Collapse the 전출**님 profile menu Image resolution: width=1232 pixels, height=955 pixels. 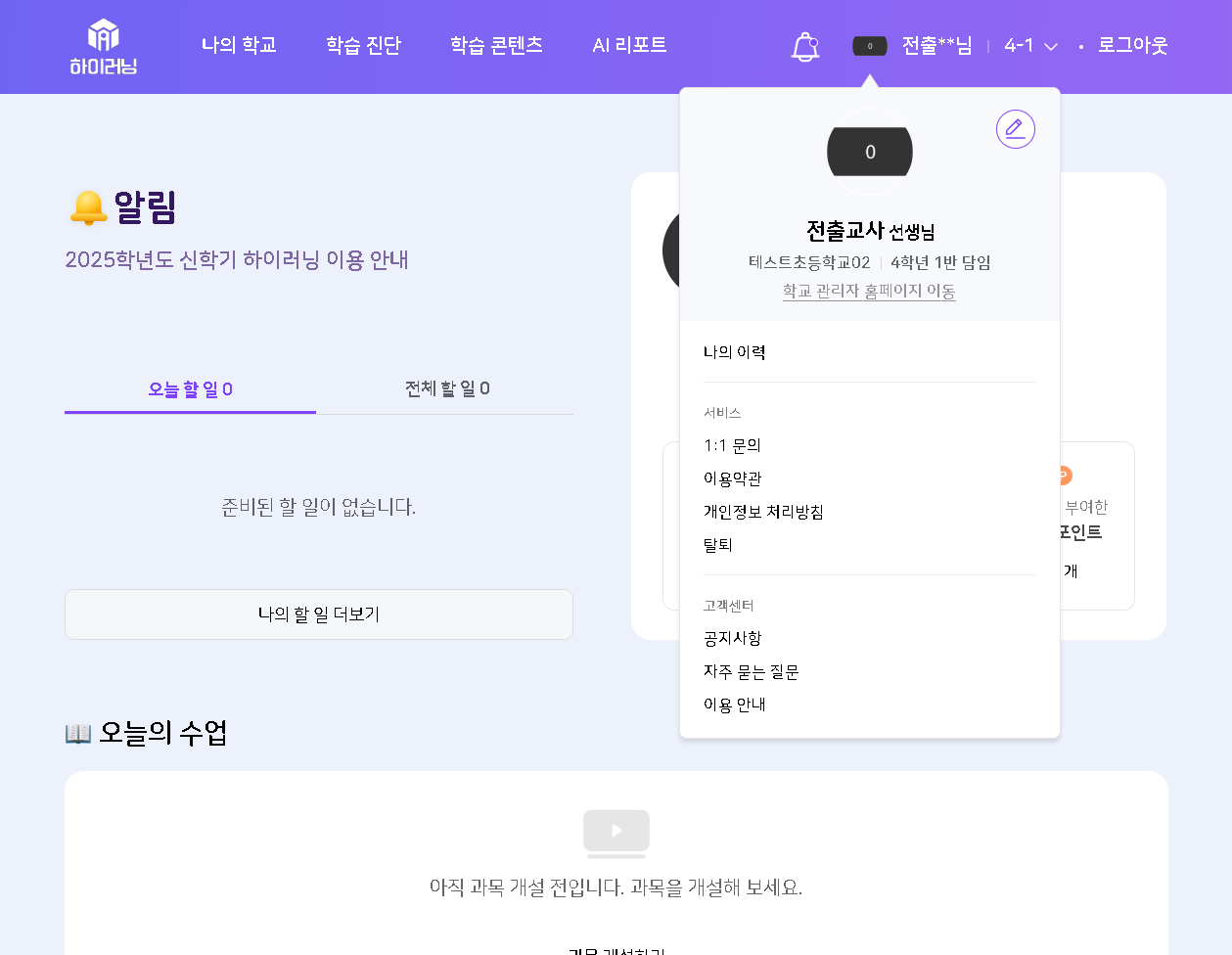pyautogui.click(x=936, y=46)
